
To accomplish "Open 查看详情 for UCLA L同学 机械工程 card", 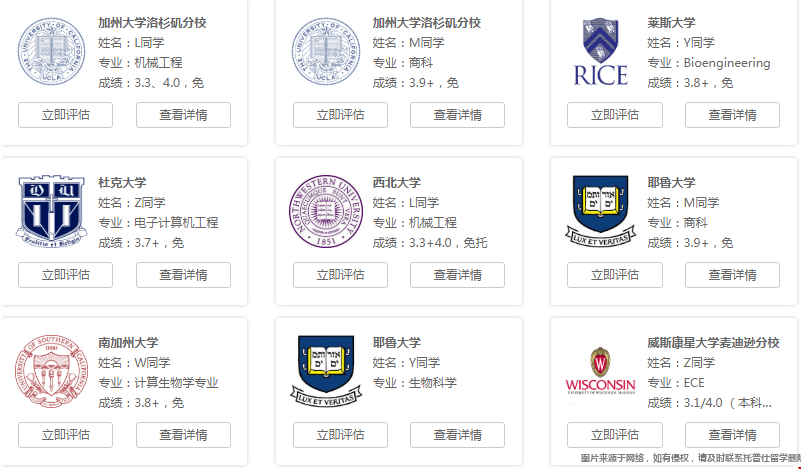I will (183, 115).
